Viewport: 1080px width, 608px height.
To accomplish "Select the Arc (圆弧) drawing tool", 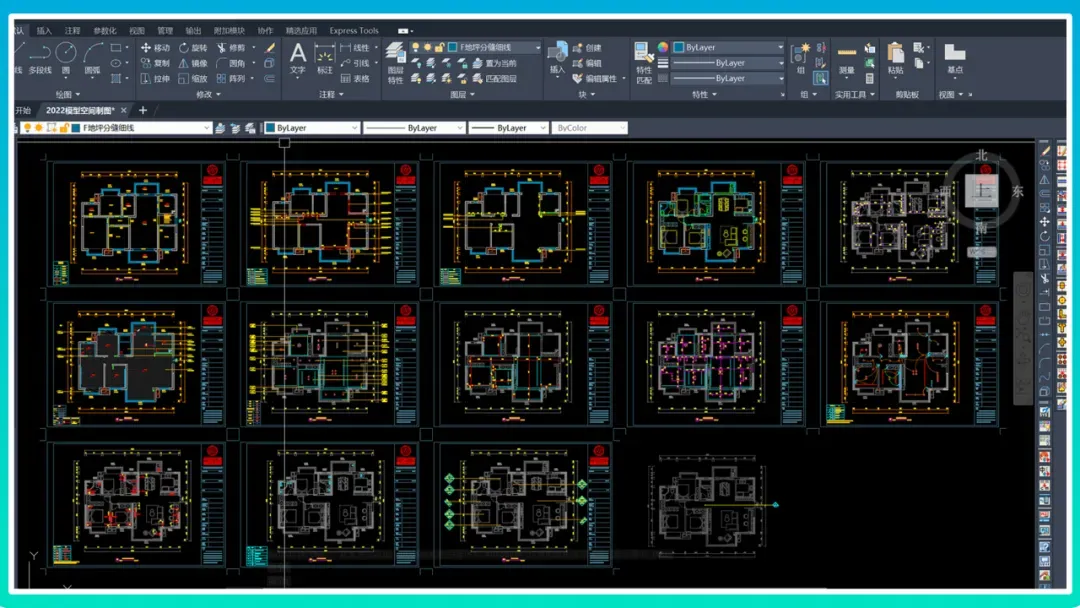I will [x=92, y=58].
